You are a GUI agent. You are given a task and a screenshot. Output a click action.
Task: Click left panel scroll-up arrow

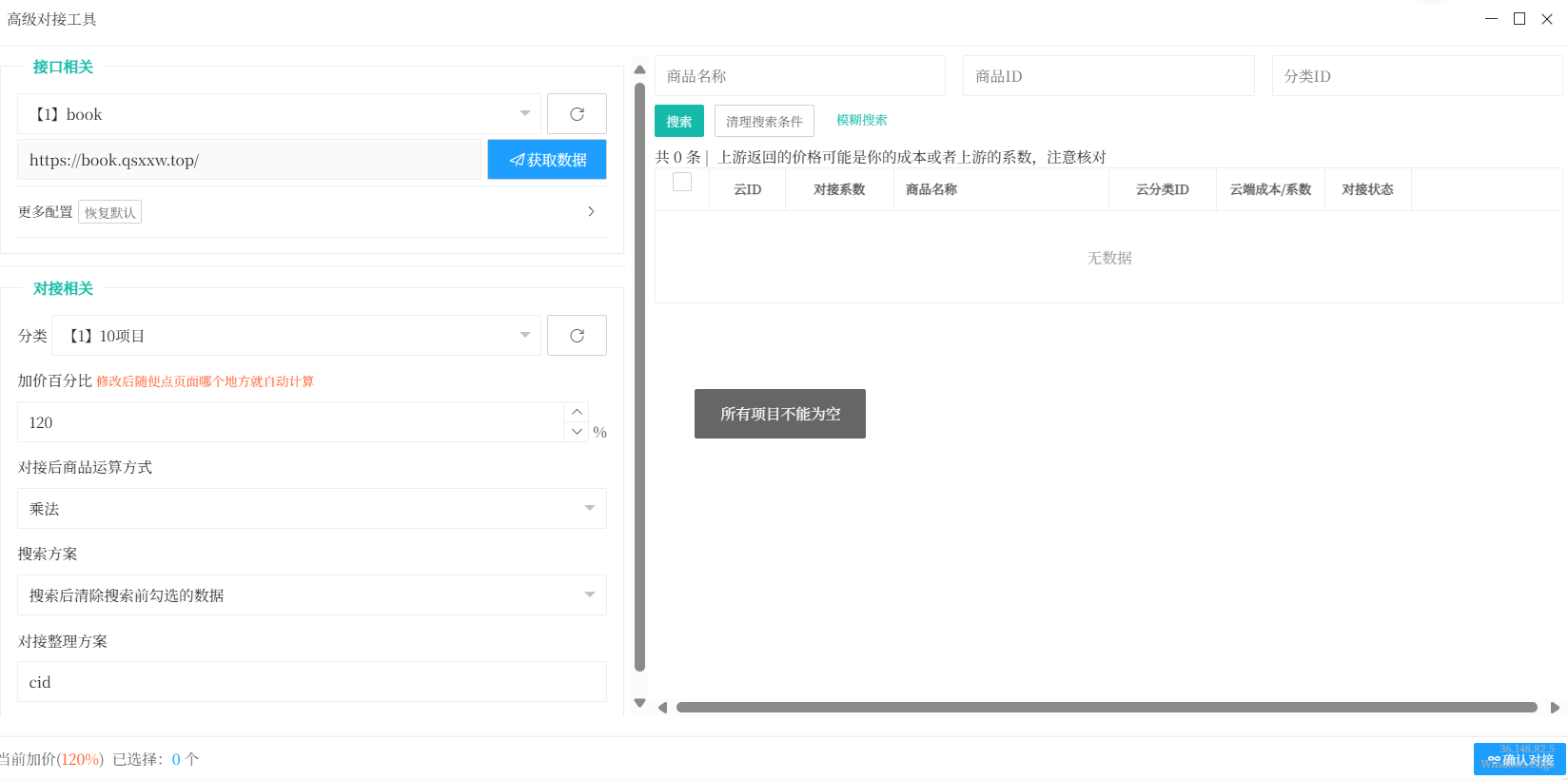(639, 69)
